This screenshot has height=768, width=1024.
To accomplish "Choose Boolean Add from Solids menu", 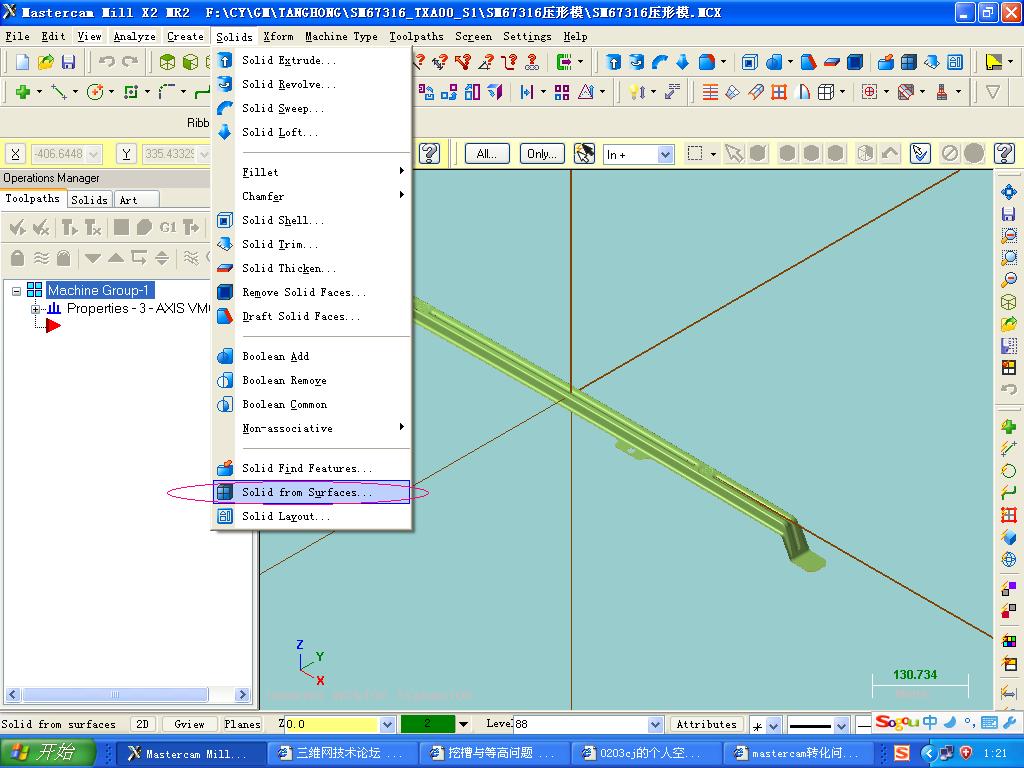I will pyautogui.click(x=312, y=357).
